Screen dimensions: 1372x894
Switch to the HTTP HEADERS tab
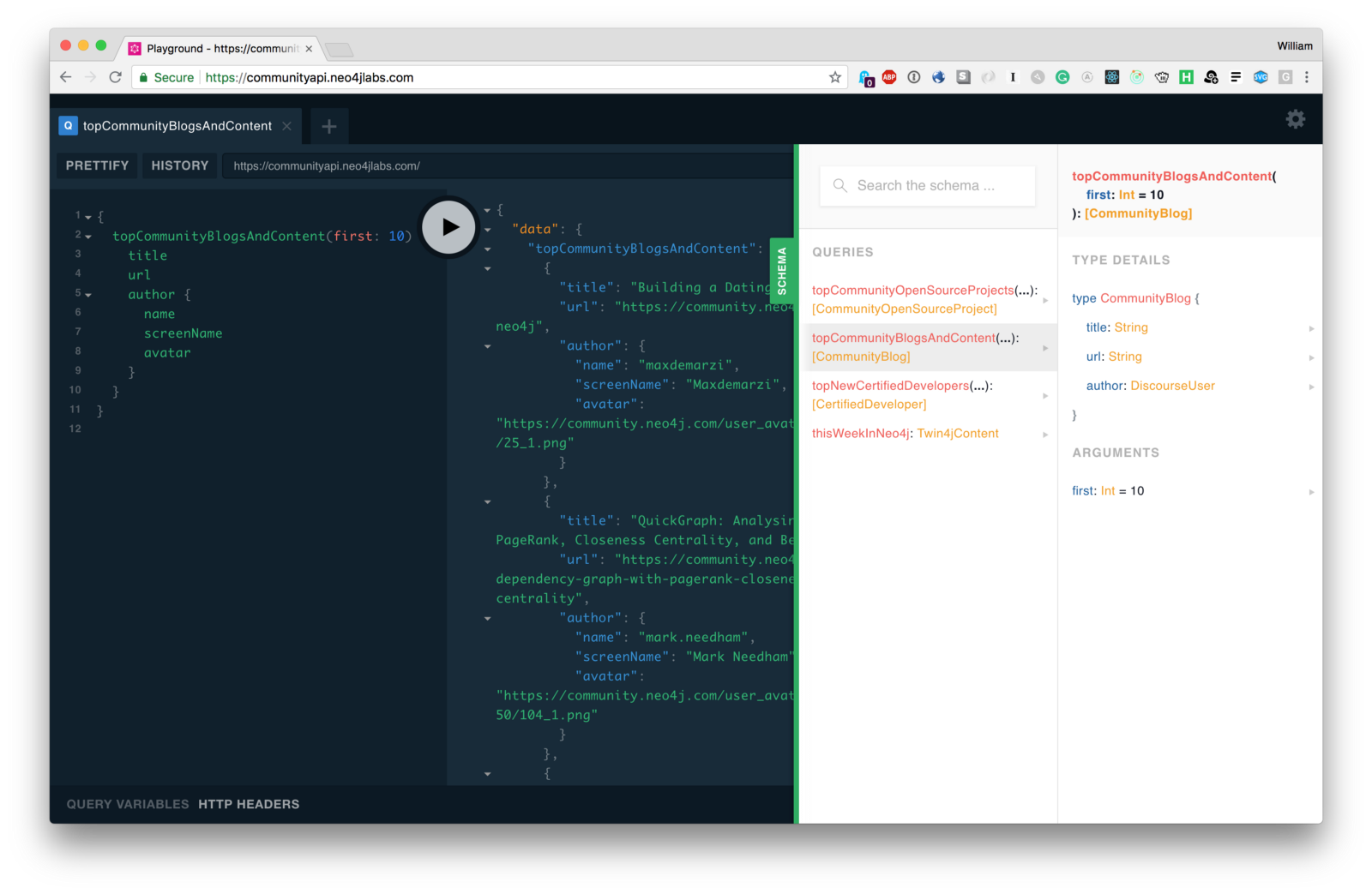[249, 804]
